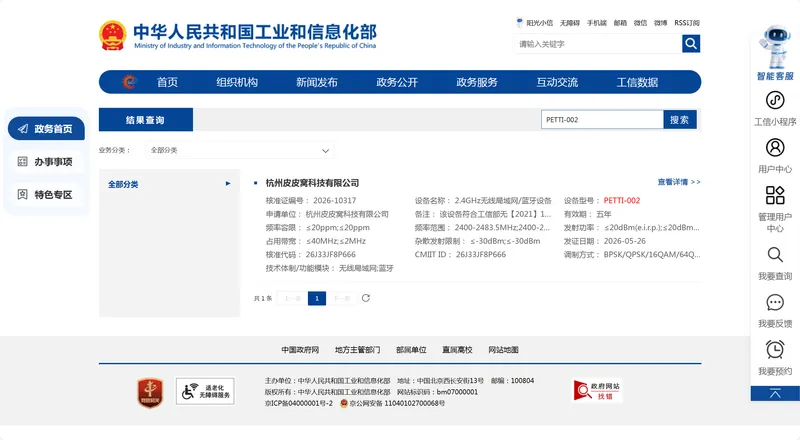The height and width of the screenshot is (440, 800).
Task: Click the RSS订阅 header link
Action: [x=687, y=23]
